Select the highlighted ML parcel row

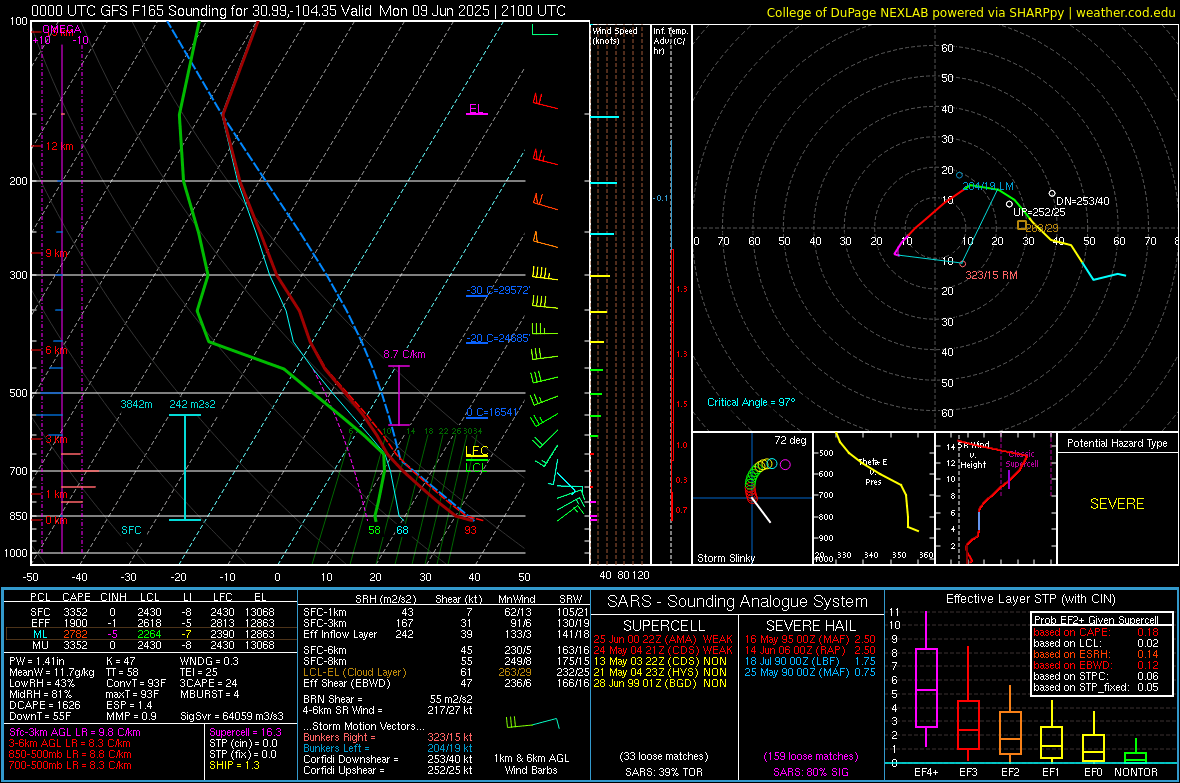[151, 634]
